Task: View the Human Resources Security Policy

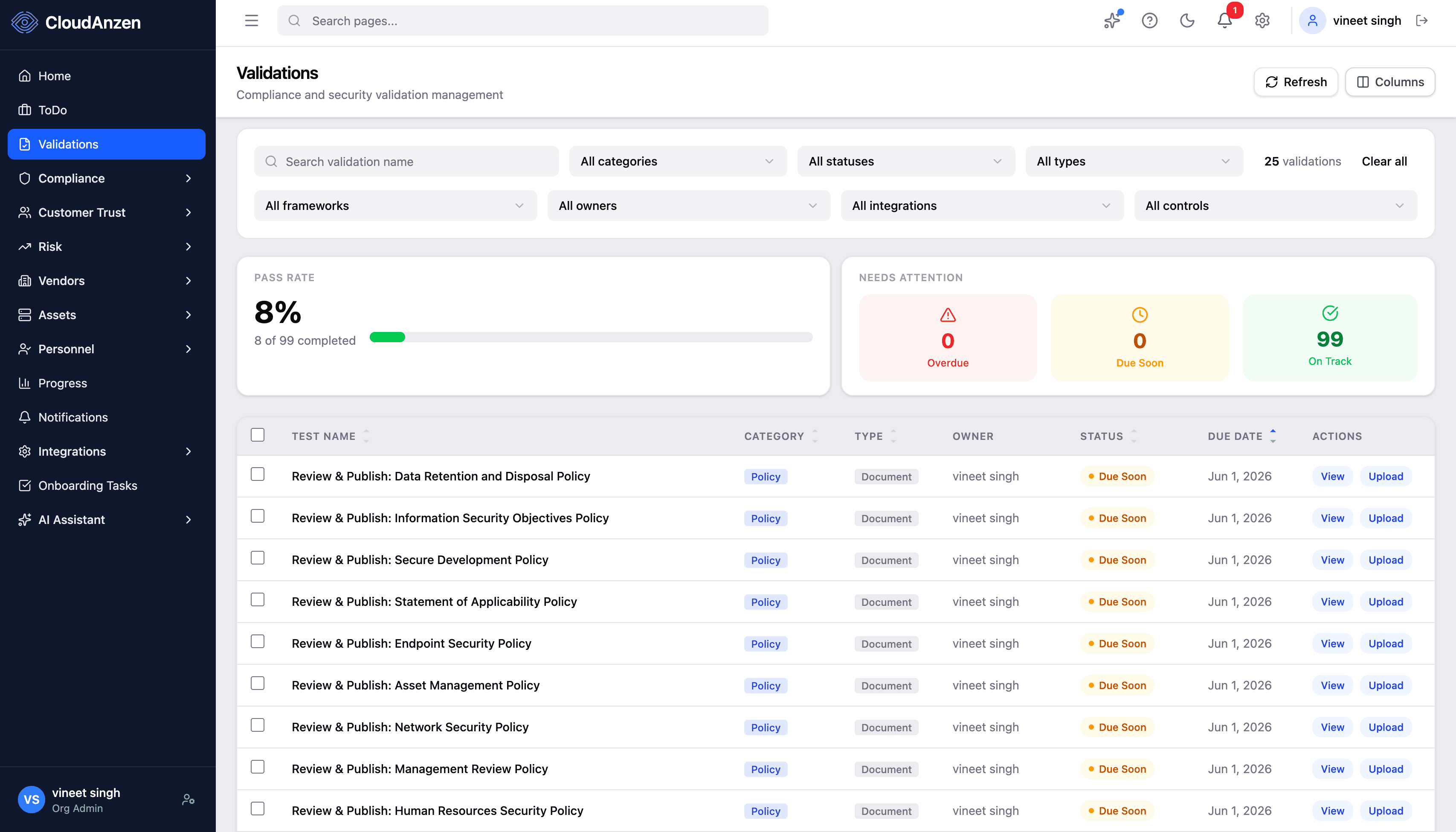Action: [1332, 811]
